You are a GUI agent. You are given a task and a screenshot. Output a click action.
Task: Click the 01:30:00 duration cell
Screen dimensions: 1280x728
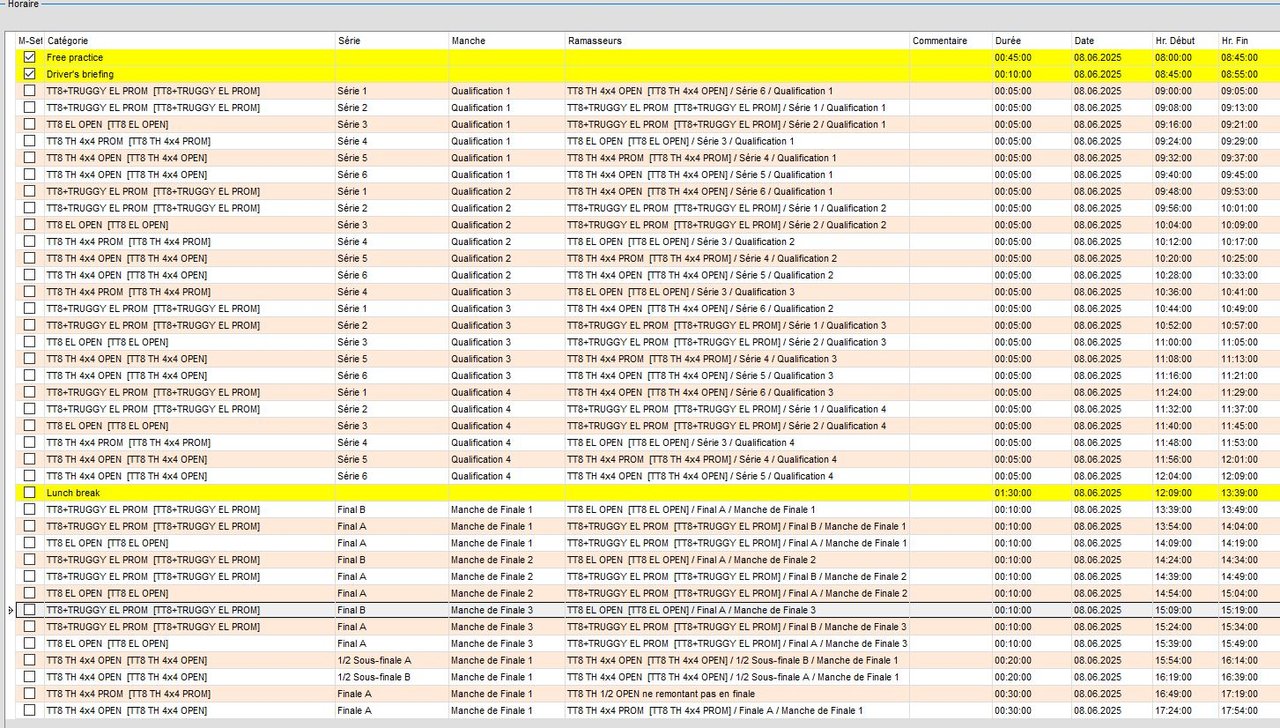pos(1031,493)
